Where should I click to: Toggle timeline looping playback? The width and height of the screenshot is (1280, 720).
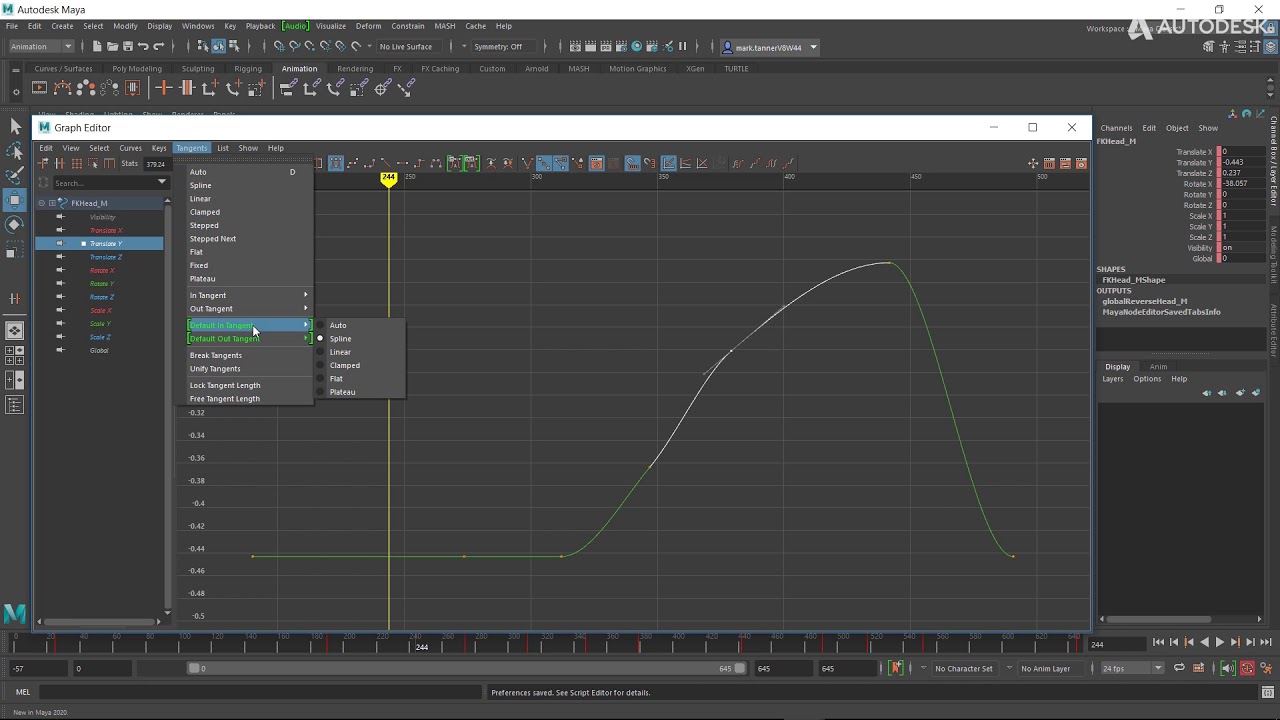(x=1179, y=668)
